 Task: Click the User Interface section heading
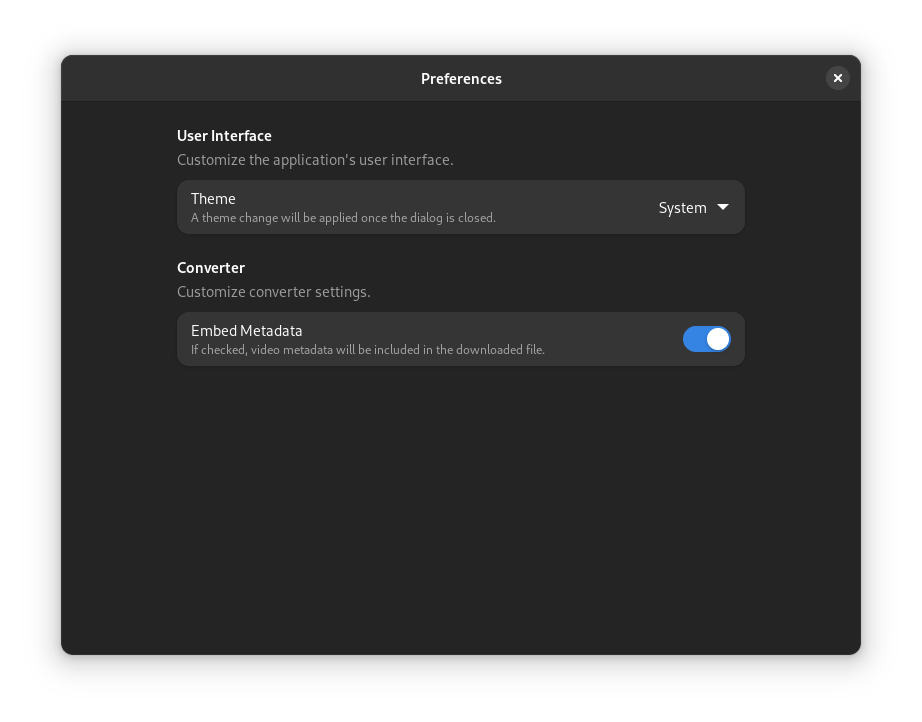224,135
